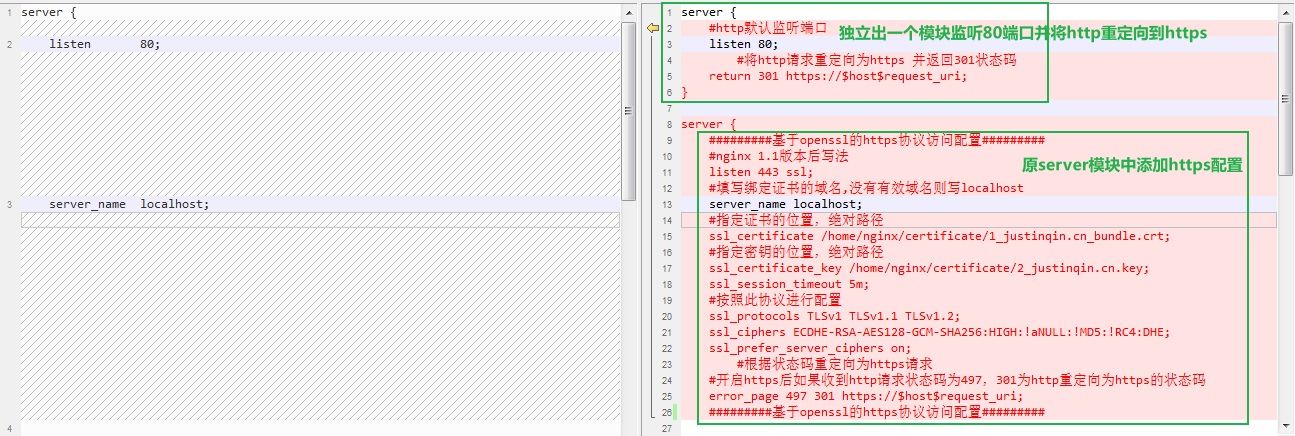Select the '#开启https后如果收到http请求' comment line
Image resolution: width=1295 pixels, height=436 pixels.
coord(957,380)
